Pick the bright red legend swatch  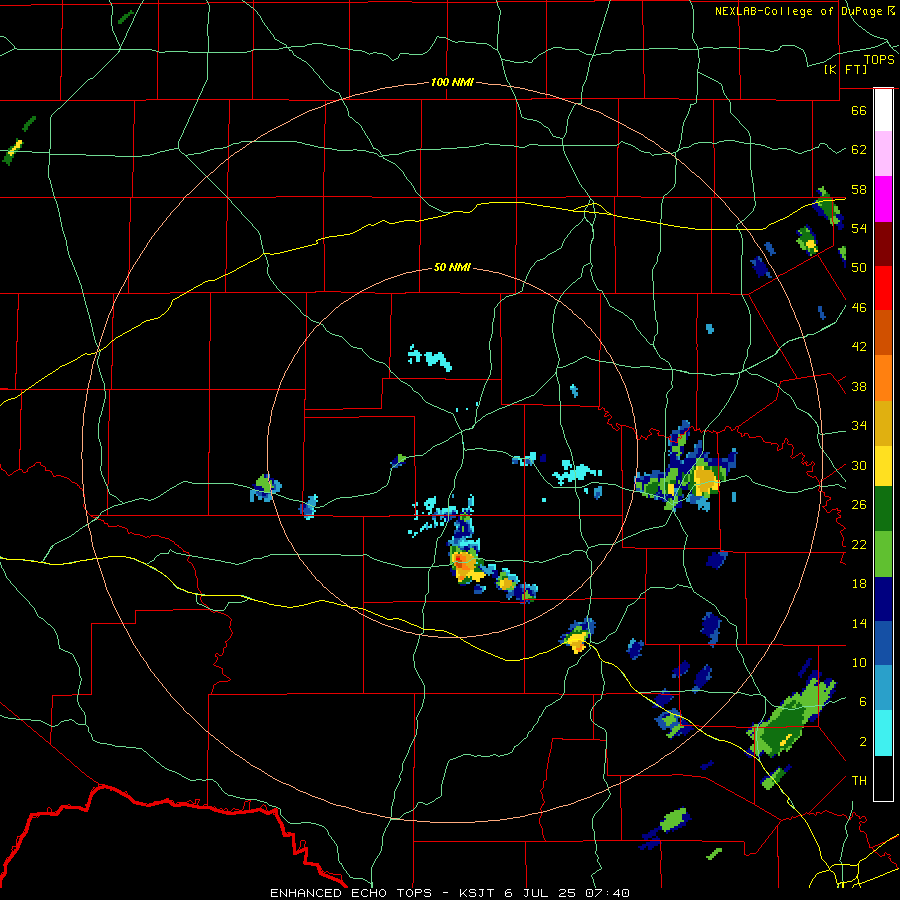[x=883, y=288]
